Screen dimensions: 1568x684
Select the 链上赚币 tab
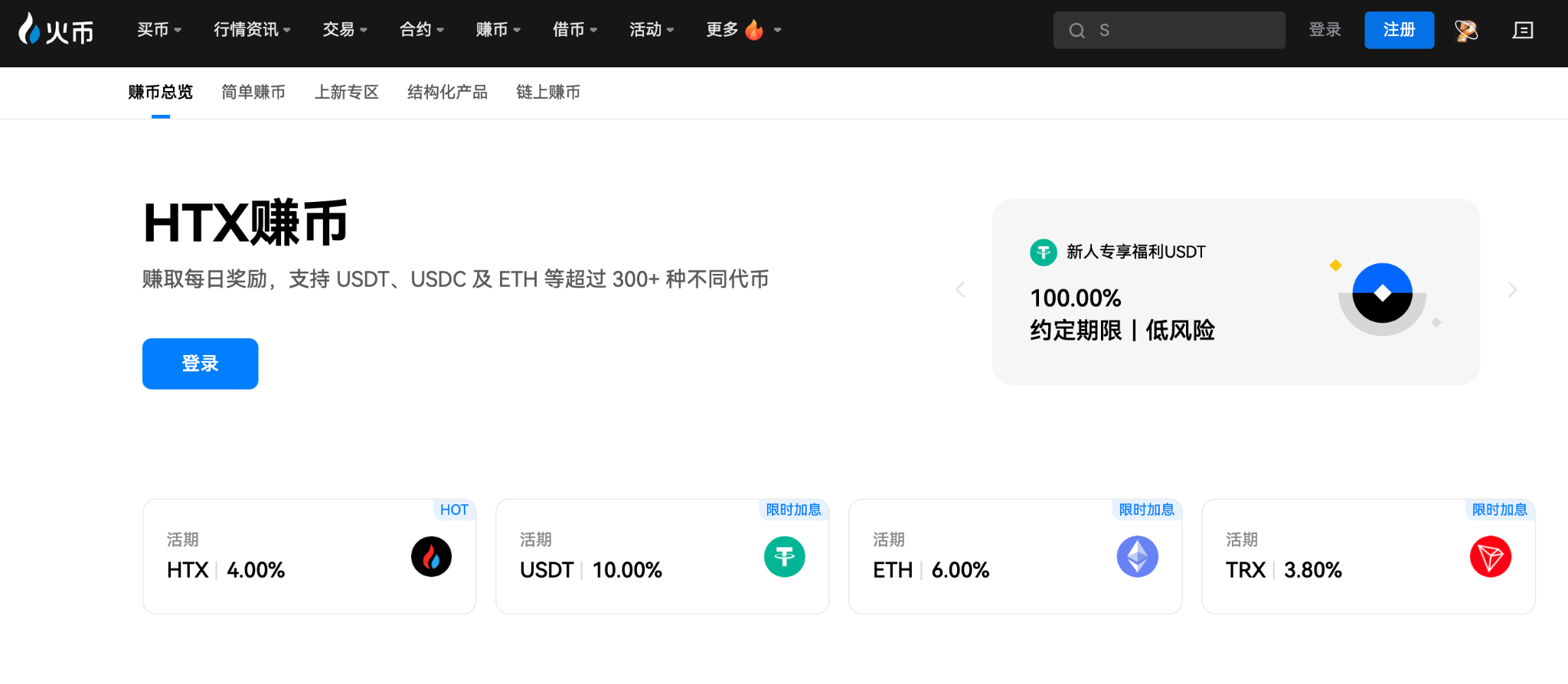[548, 93]
